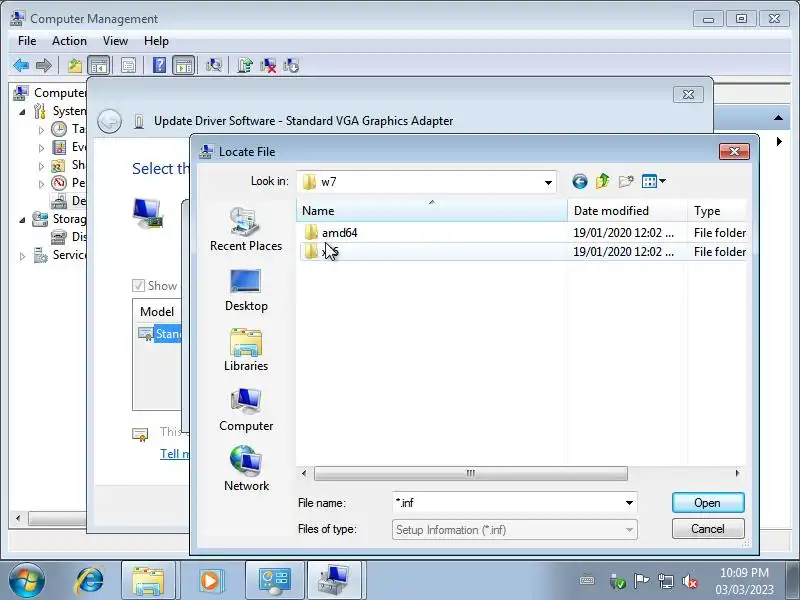Image resolution: width=800 pixels, height=600 pixels.
Task: Expand the Services and Applications node
Action: pyautogui.click(x=22, y=256)
